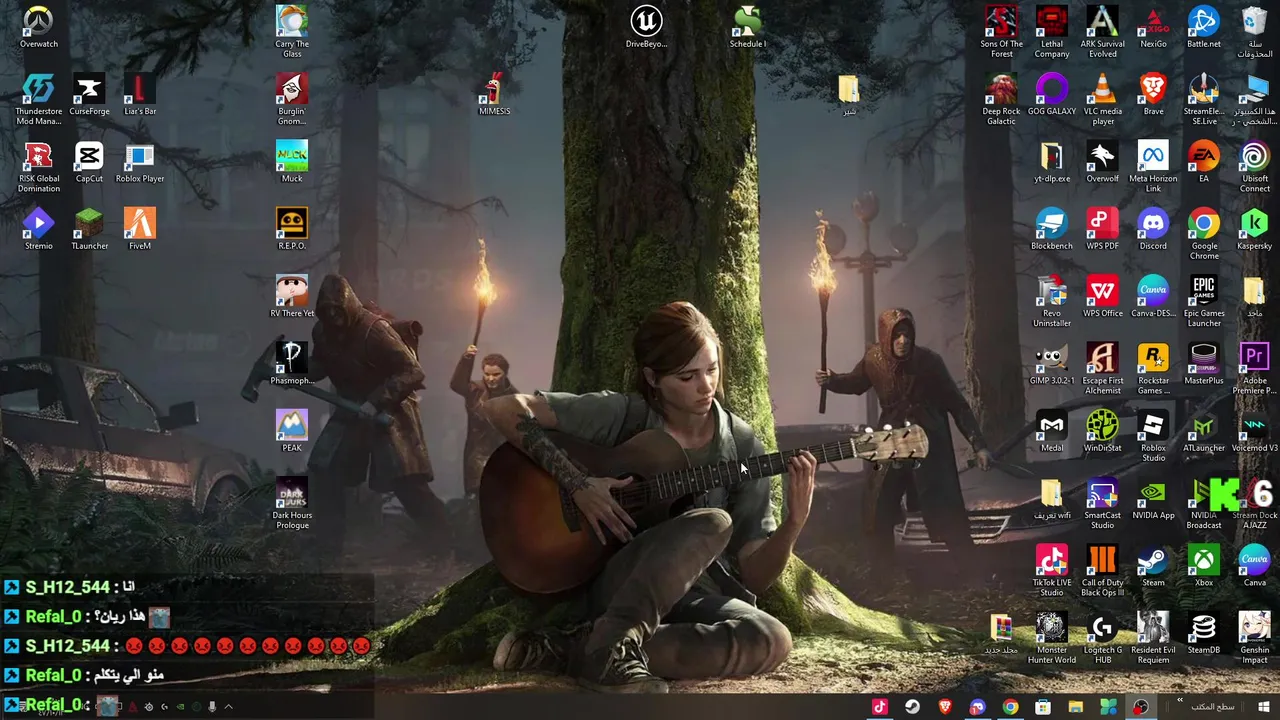Open the Stremio desktop shortcut
Image resolution: width=1280 pixels, height=720 pixels.
(x=39, y=229)
